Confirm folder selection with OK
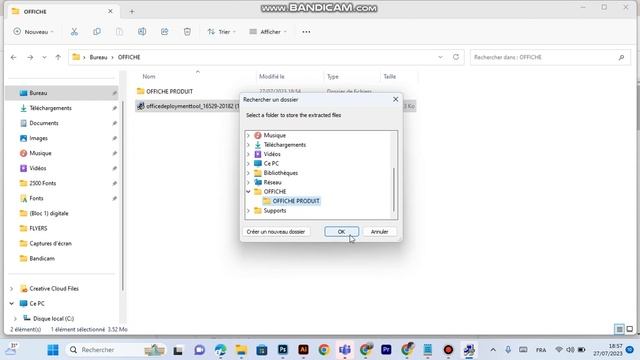This screenshot has width=640, height=360. point(342,232)
